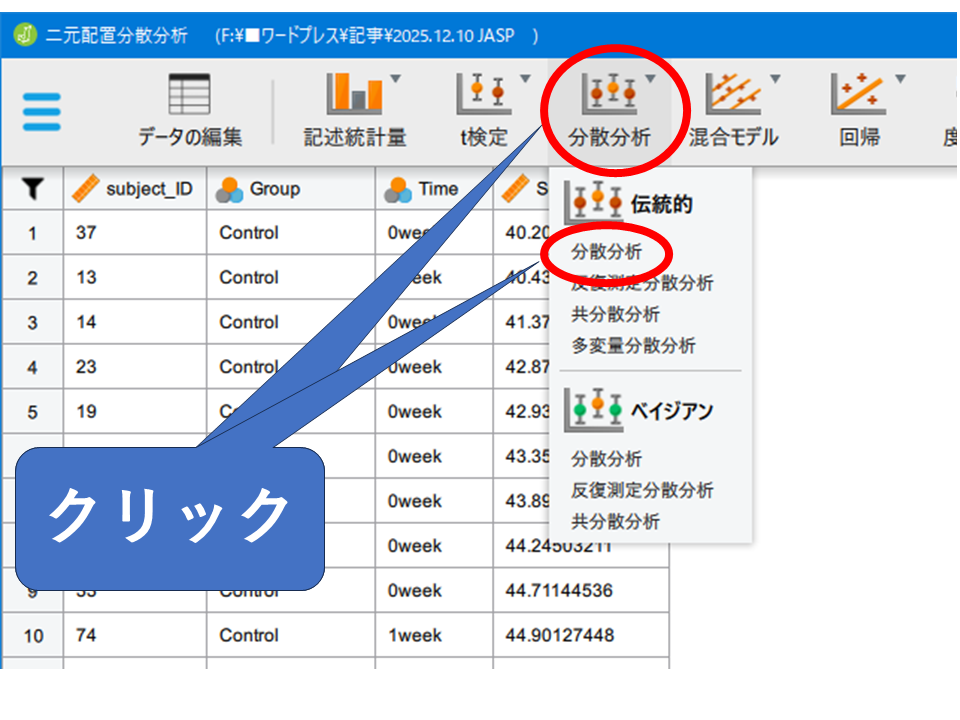Viewport: 960px width, 720px height.
Task: Expand the 回帰 dropdown arrow
Action: pyautogui.click(x=900, y=78)
